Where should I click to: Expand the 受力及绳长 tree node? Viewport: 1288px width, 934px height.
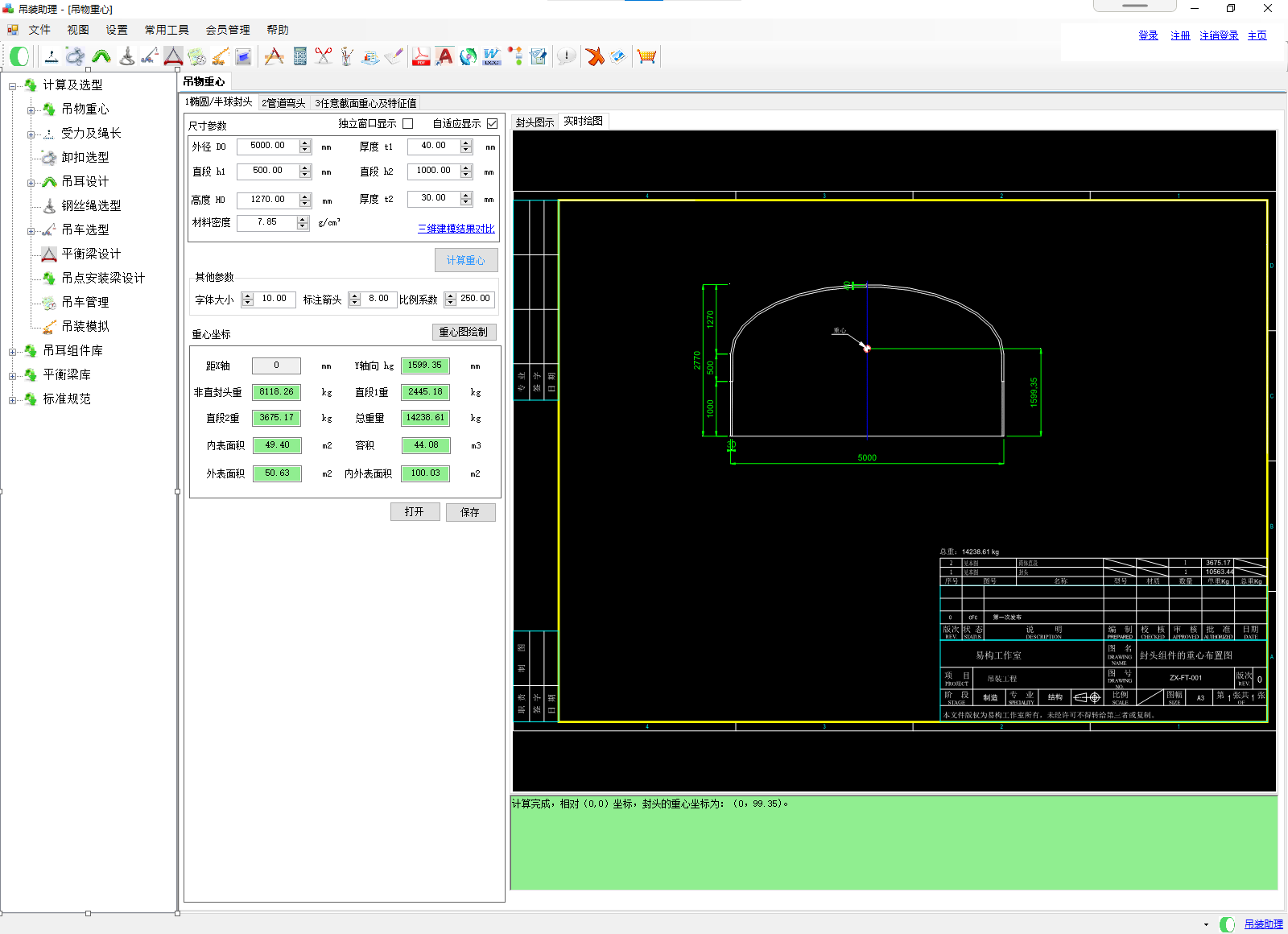[31, 134]
